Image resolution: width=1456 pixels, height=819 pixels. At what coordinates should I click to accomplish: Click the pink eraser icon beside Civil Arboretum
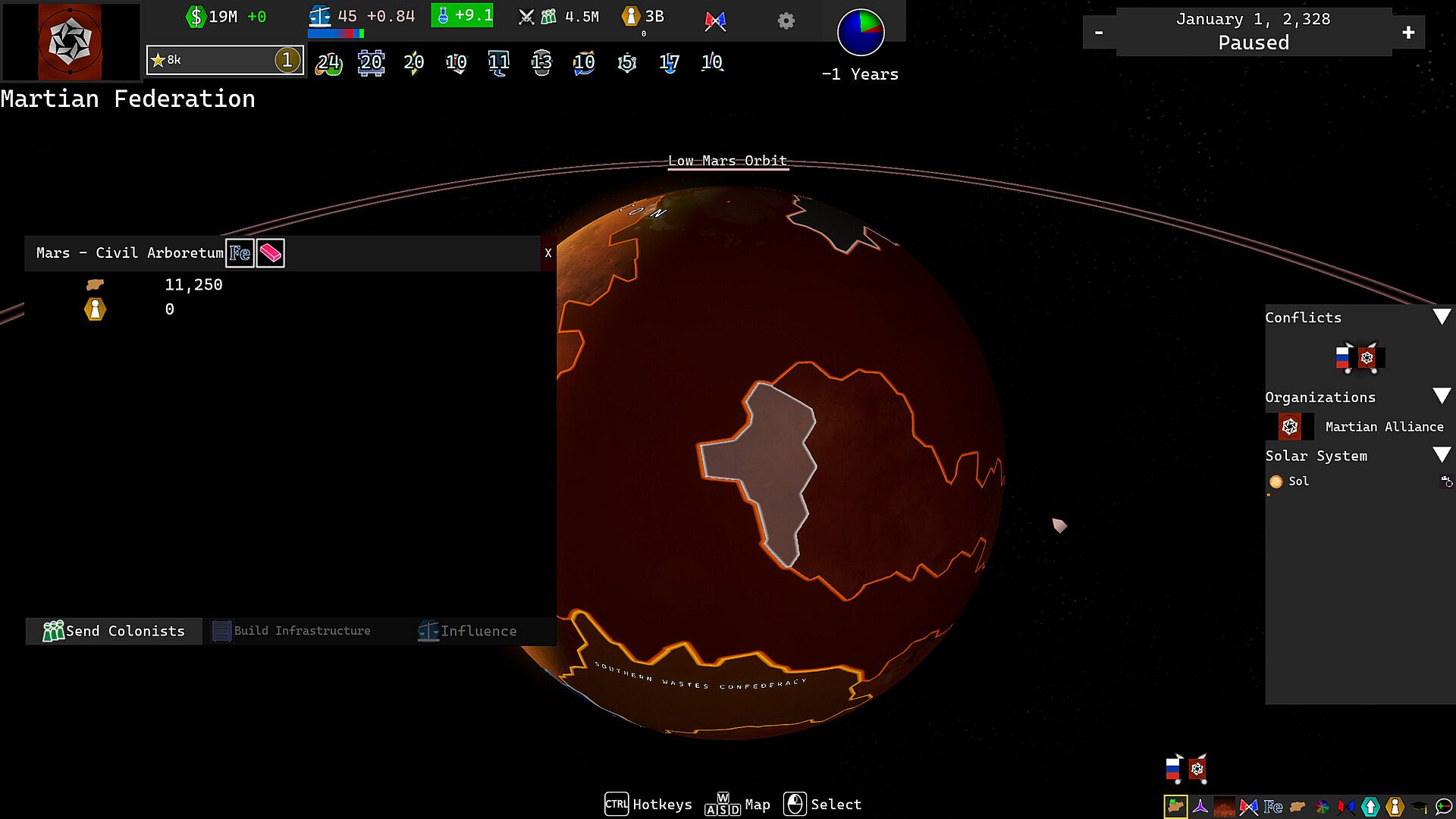pos(271,253)
